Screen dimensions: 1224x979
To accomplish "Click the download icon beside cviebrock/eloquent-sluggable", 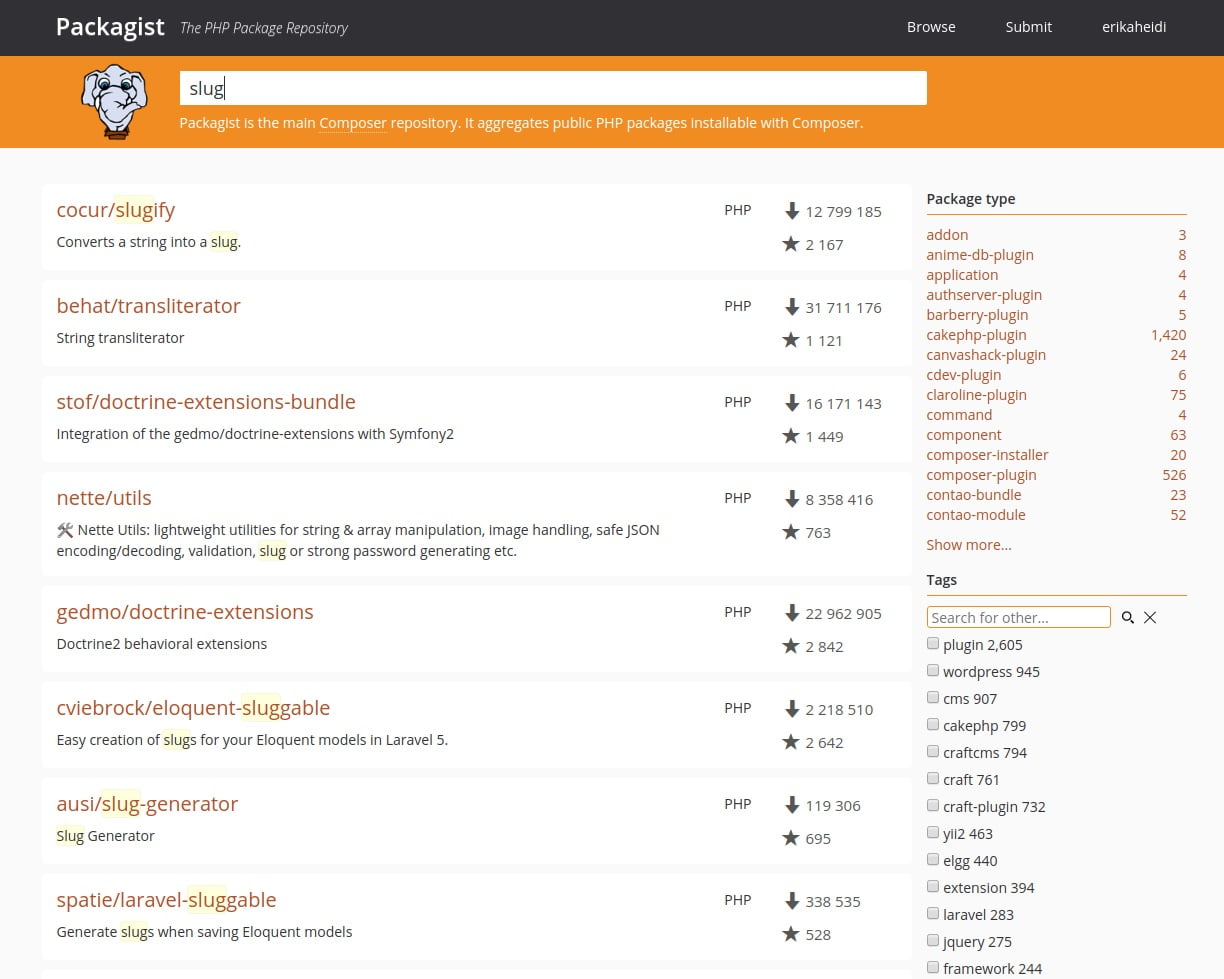I will coord(793,709).
